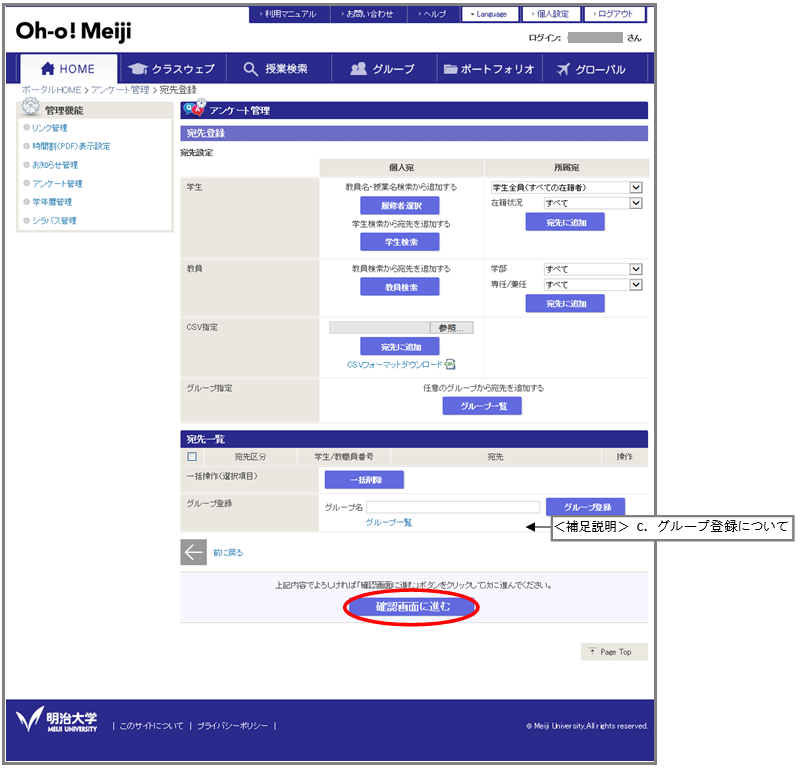Click the 教員検索 button
Screen dimensions: 805x768
(400, 286)
